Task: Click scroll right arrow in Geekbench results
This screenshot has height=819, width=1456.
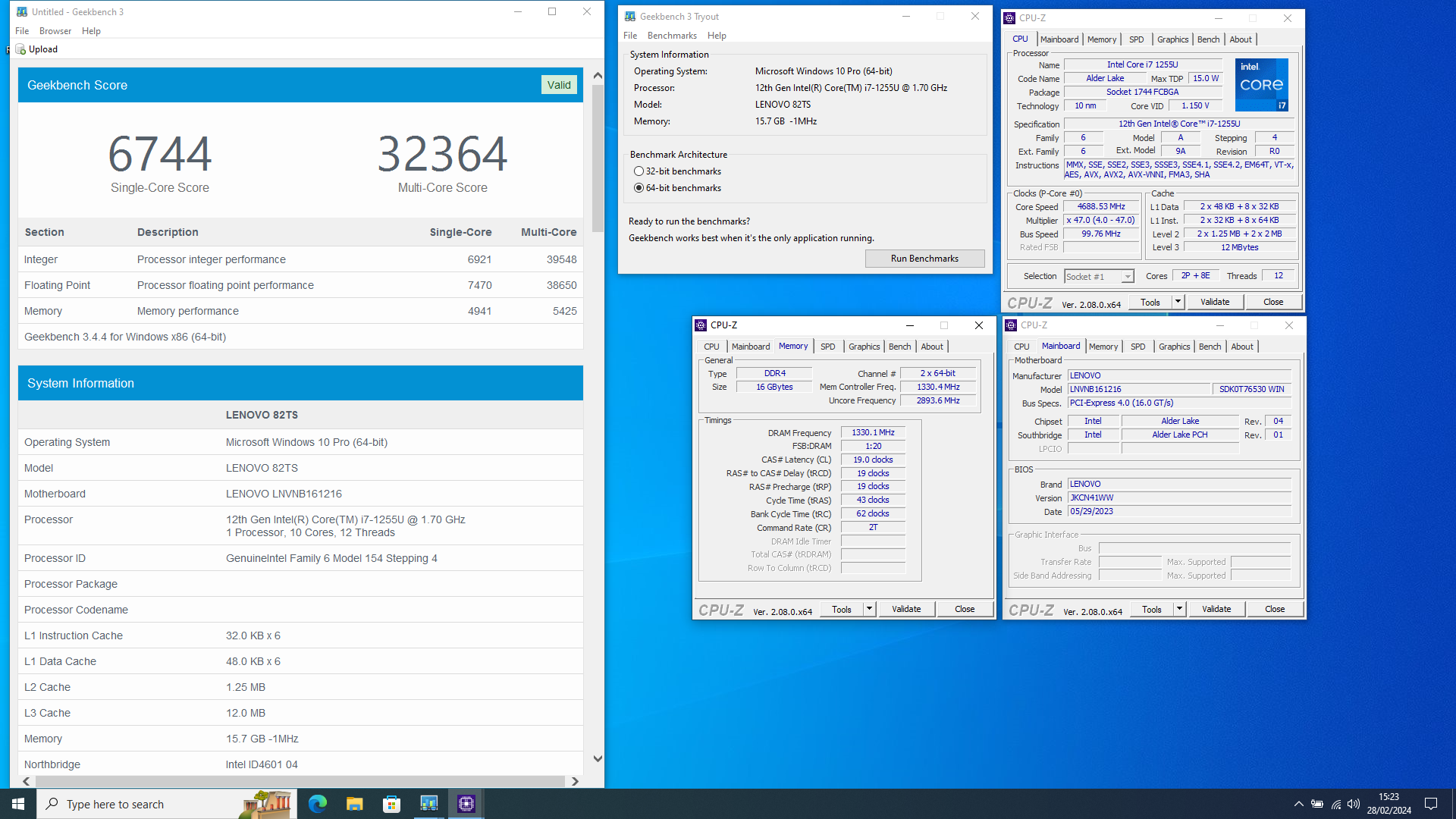Action: click(575, 781)
